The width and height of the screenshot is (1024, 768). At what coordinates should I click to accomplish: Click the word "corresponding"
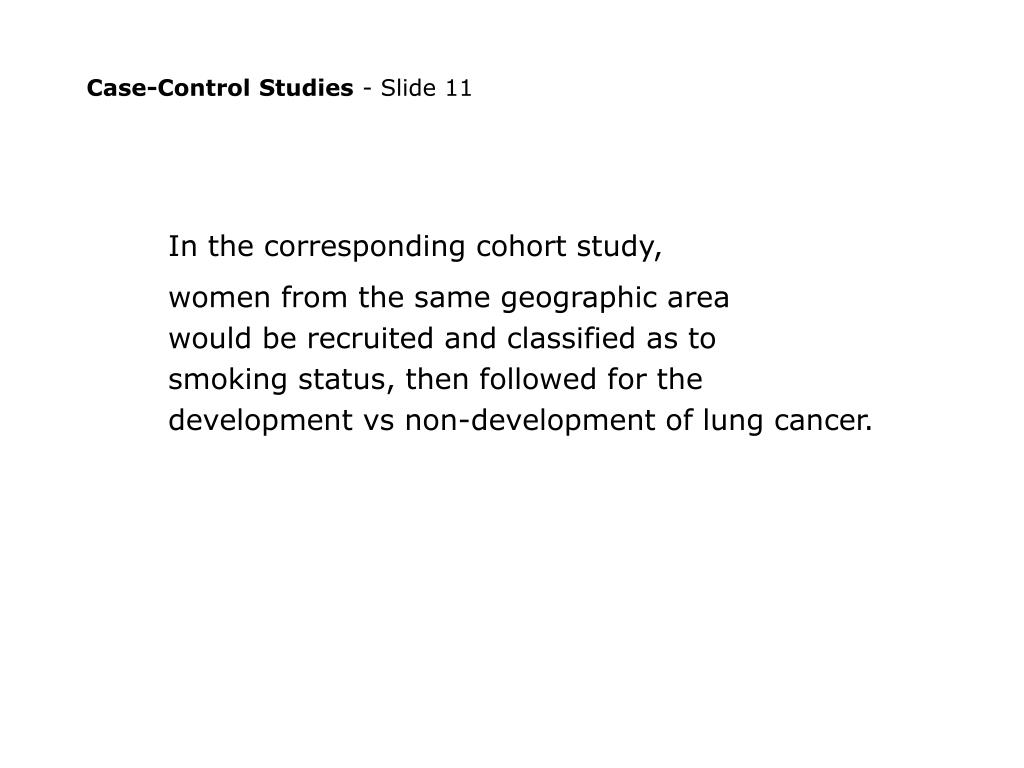click(364, 248)
